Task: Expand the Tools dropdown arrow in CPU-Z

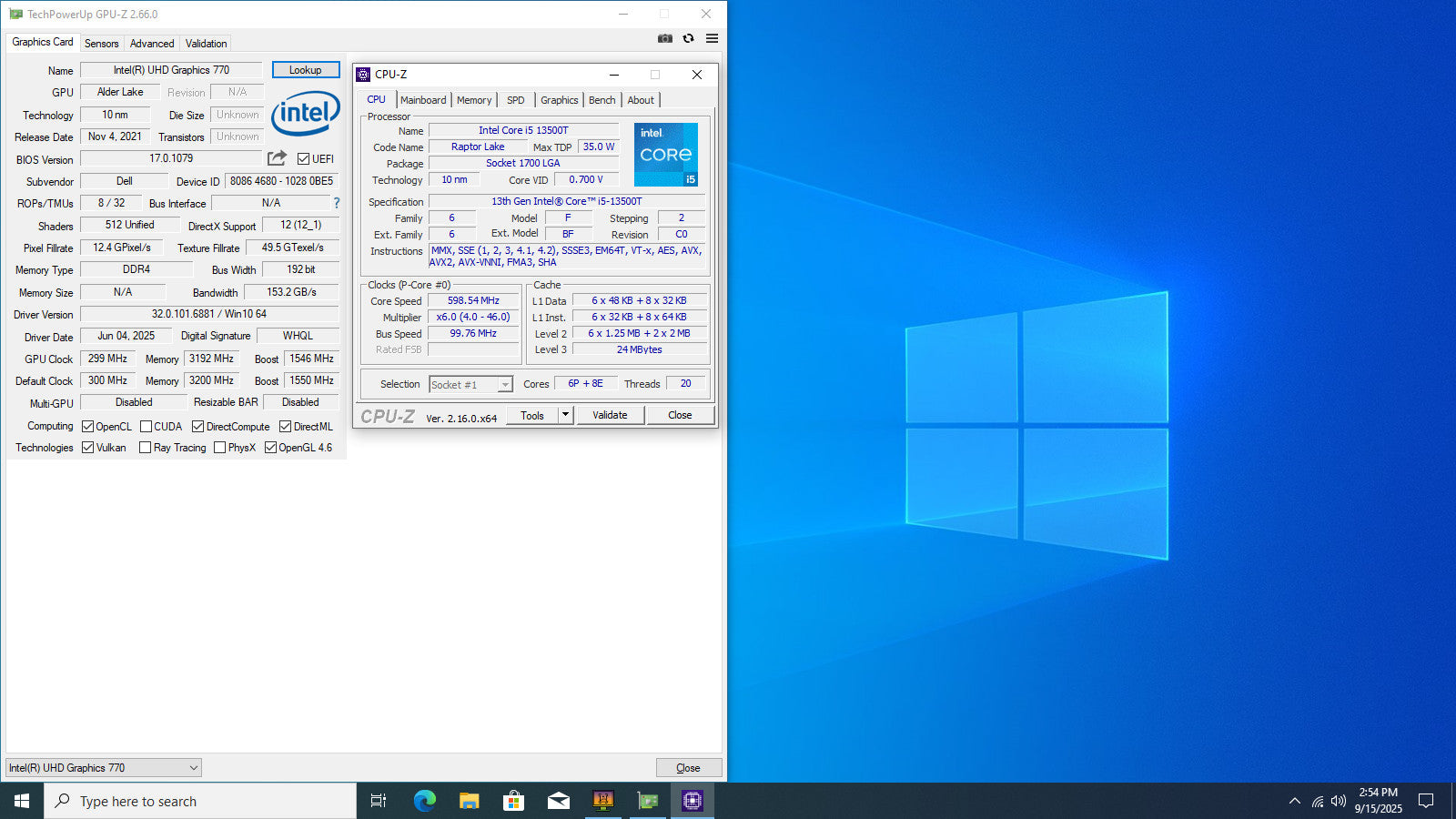Action: tap(565, 415)
